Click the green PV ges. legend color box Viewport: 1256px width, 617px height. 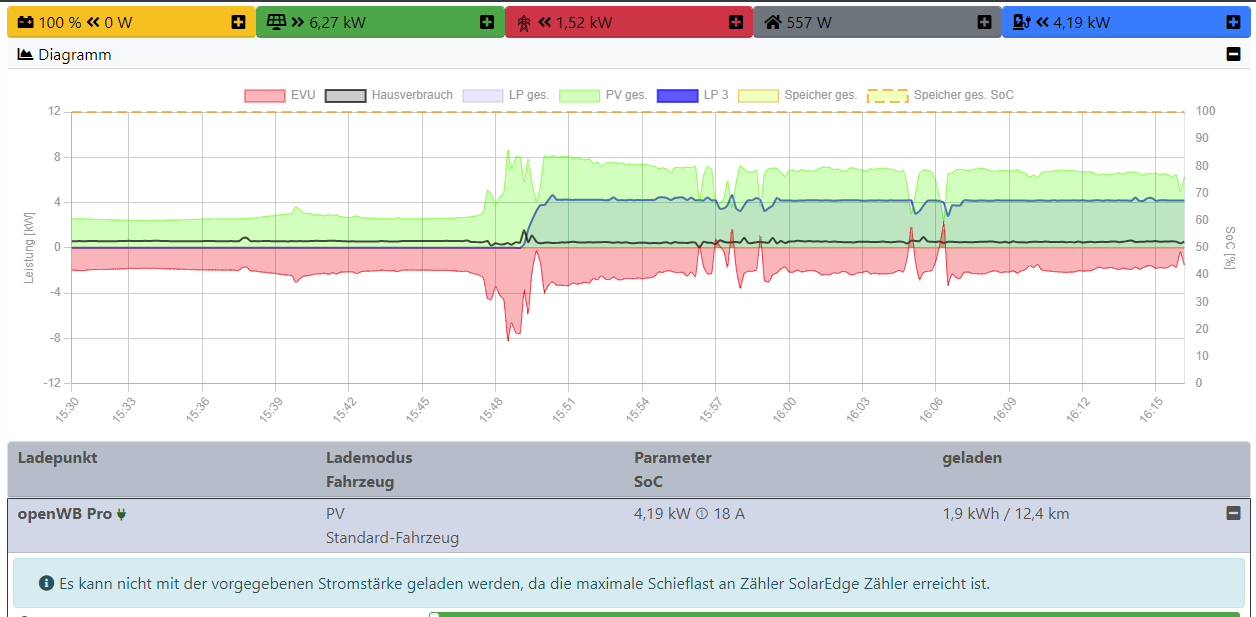(579, 95)
